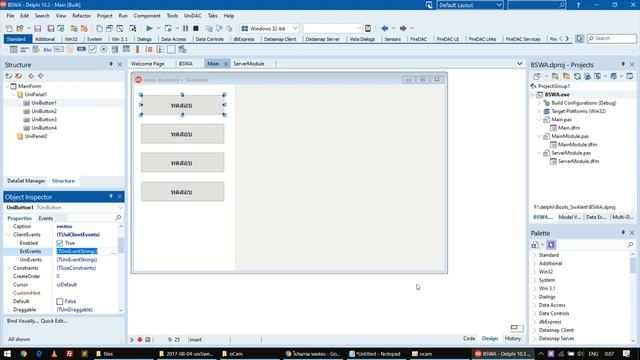Navigate forward with the right arrow icon

click(403, 28)
